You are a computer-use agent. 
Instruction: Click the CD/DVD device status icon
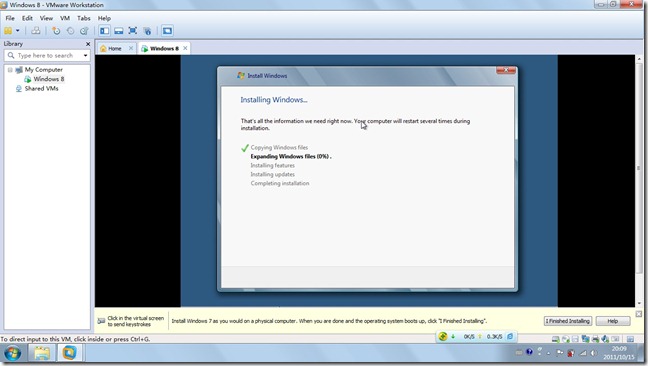[566, 339]
